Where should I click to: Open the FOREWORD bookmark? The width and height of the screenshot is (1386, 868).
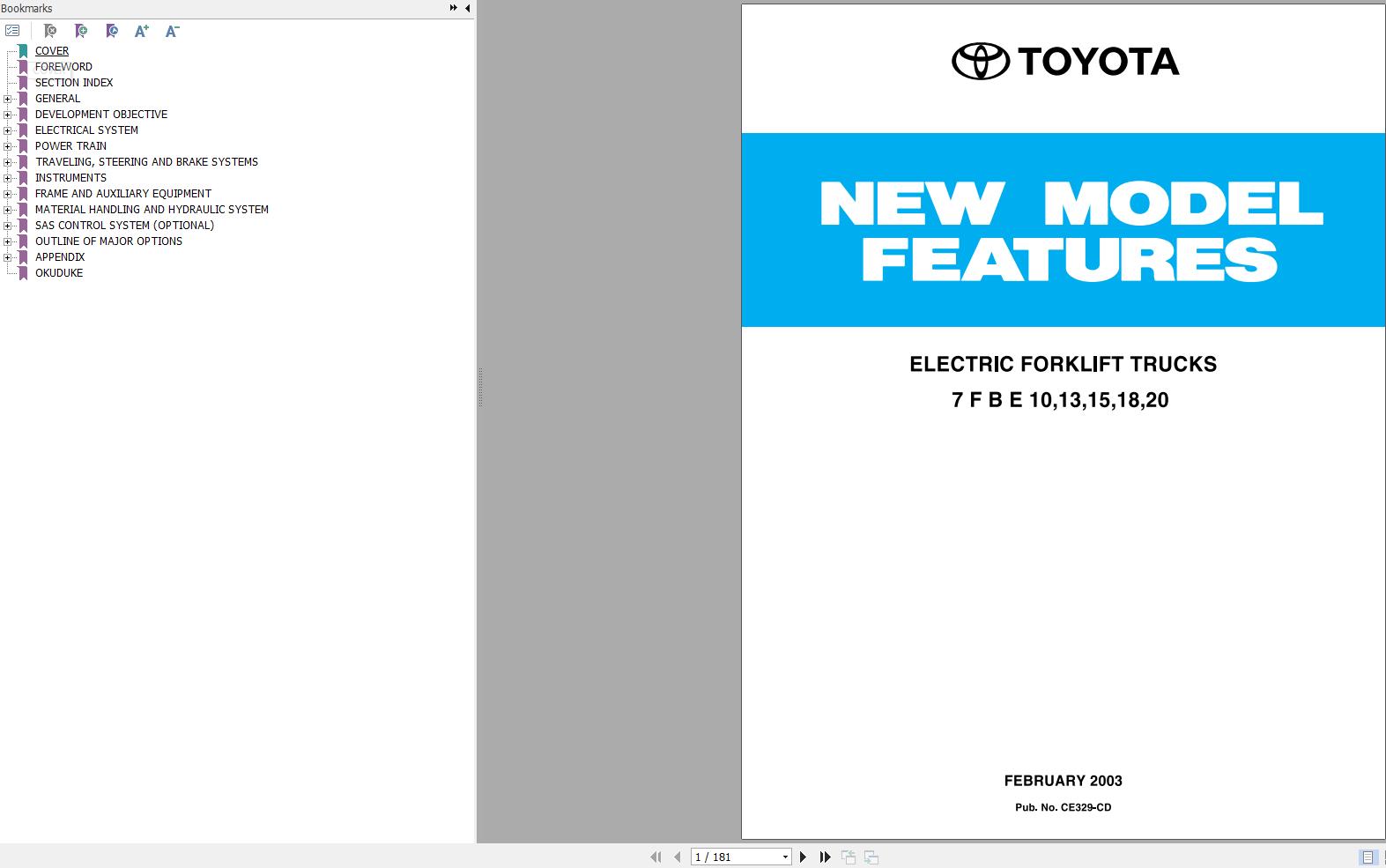pos(63,67)
